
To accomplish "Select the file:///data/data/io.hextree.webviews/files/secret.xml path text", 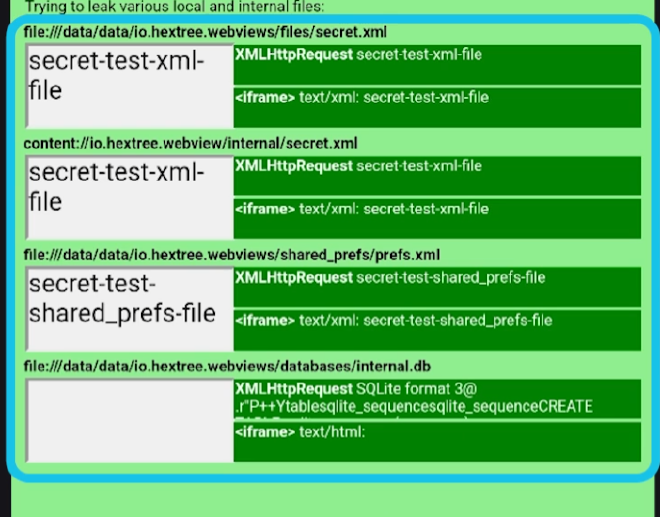I will [x=205, y=32].
